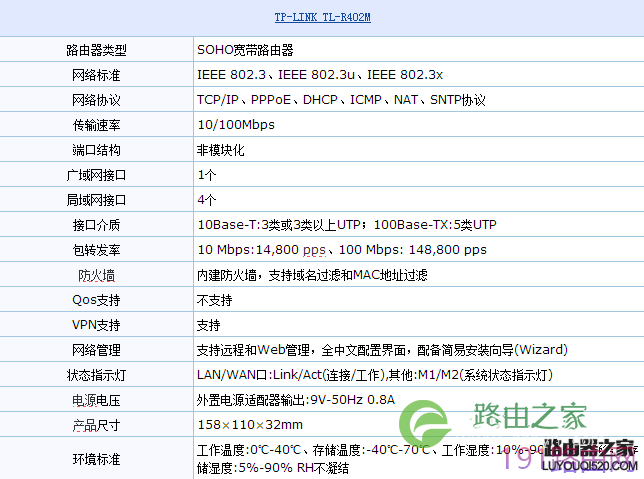Select the 局域网接口 label
This screenshot has height=479, width=644.
pos(96,200)
